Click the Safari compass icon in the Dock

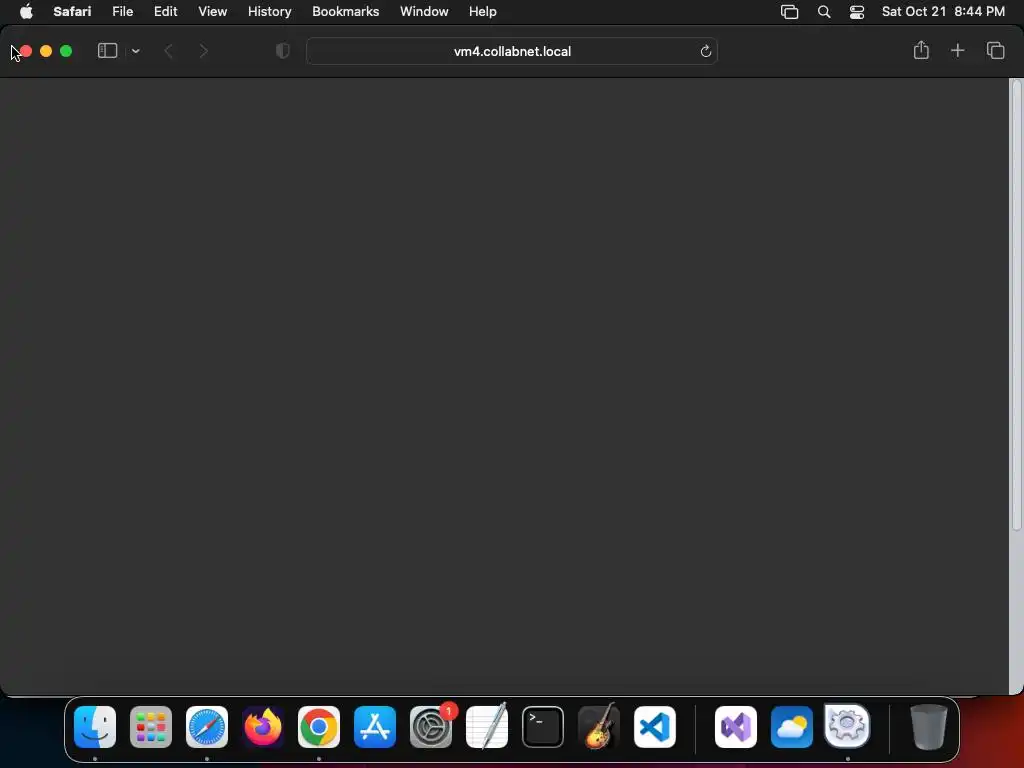(207, 727)
